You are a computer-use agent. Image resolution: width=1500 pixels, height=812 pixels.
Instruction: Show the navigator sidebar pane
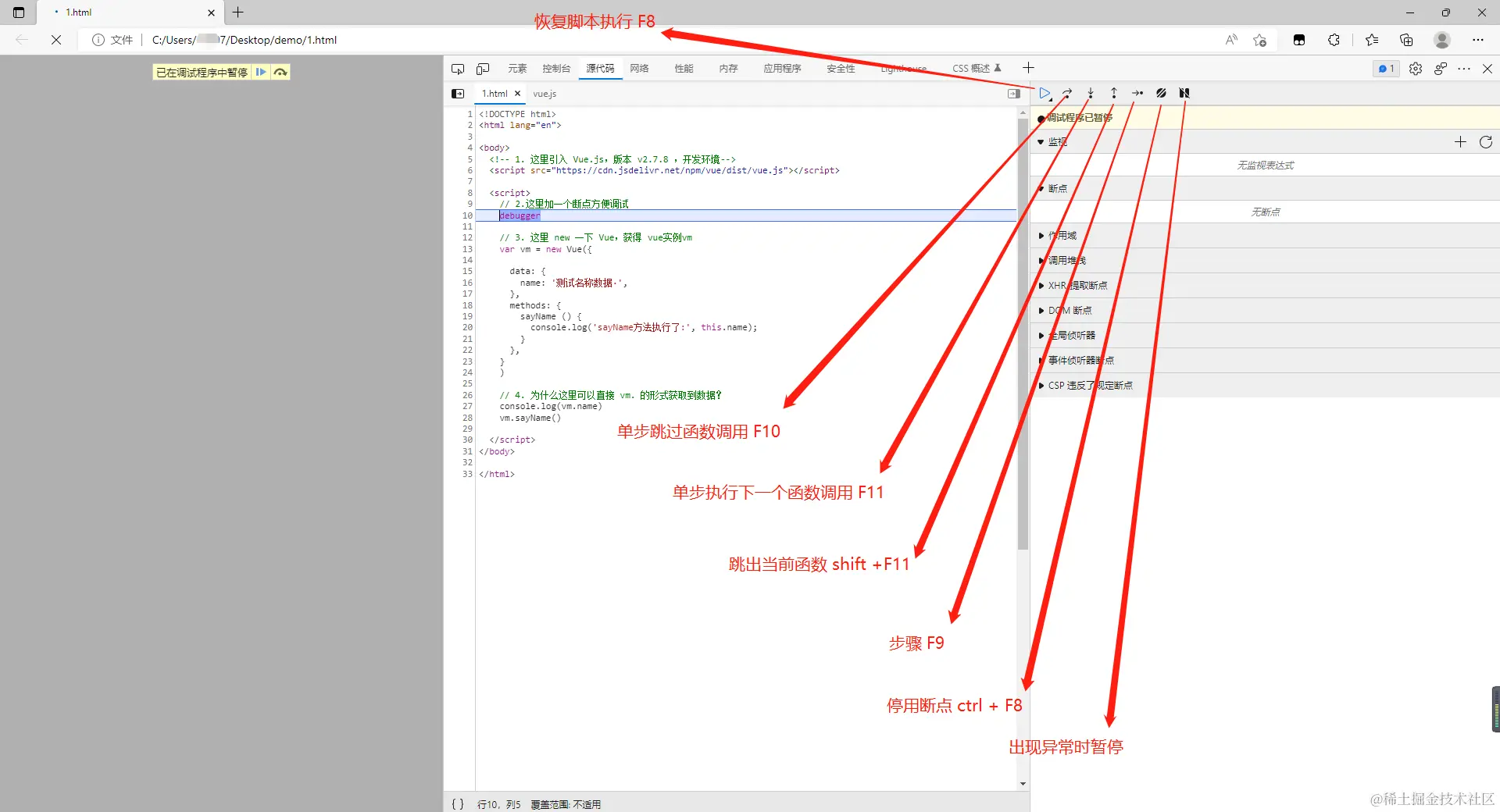[458, 94]
